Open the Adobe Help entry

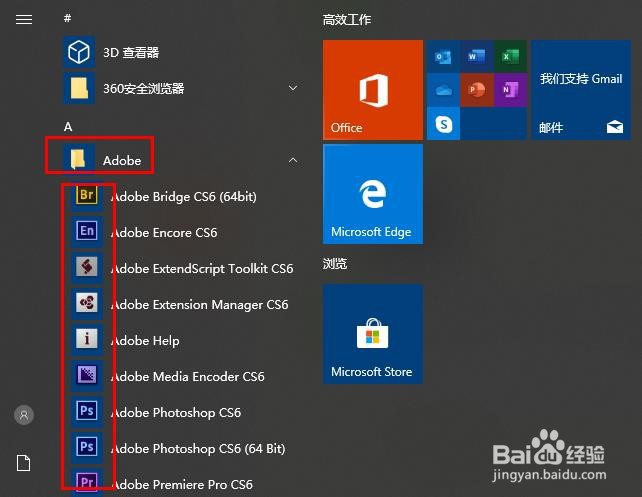click(x=145, y=341)
